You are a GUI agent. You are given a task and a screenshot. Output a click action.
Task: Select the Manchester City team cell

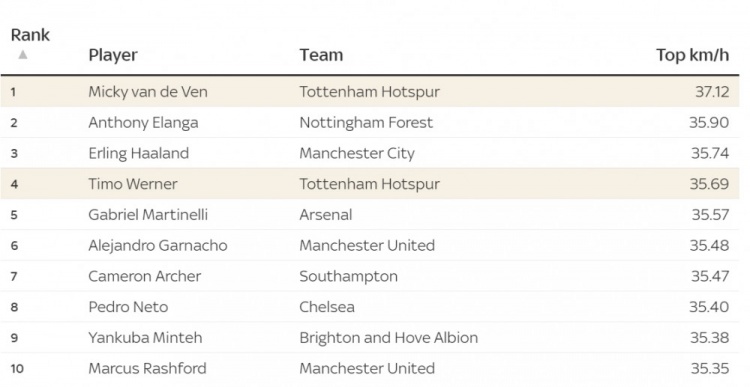pos(357,154)
